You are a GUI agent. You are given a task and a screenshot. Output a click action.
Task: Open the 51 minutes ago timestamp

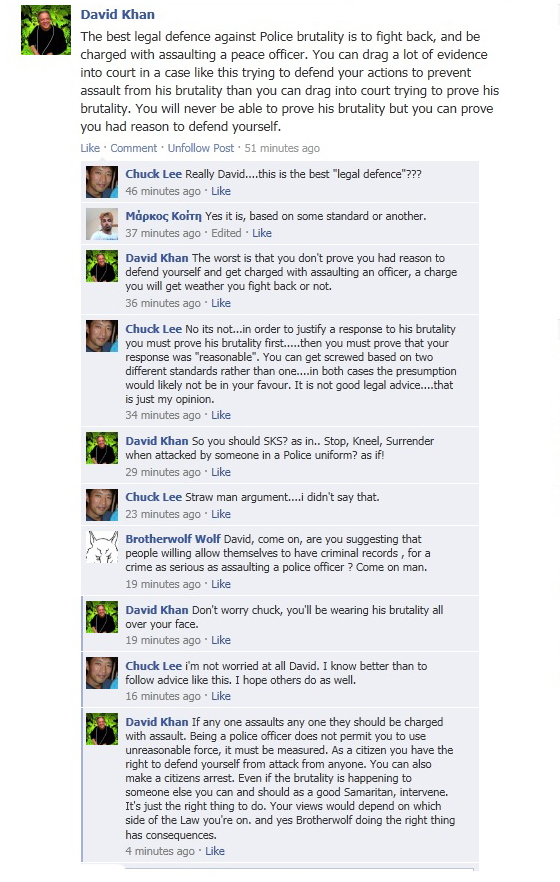click(x=282, y=148)
